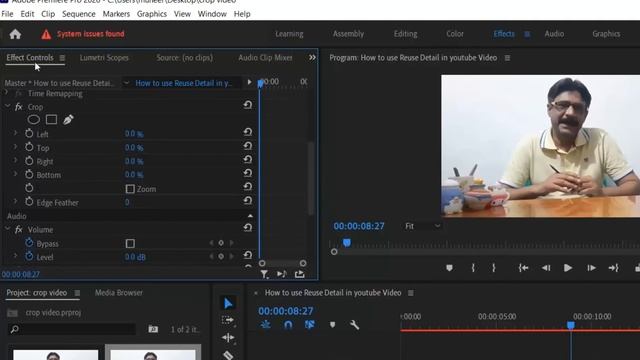
Task: Open the File menu
Action: (x=7, y=14)
